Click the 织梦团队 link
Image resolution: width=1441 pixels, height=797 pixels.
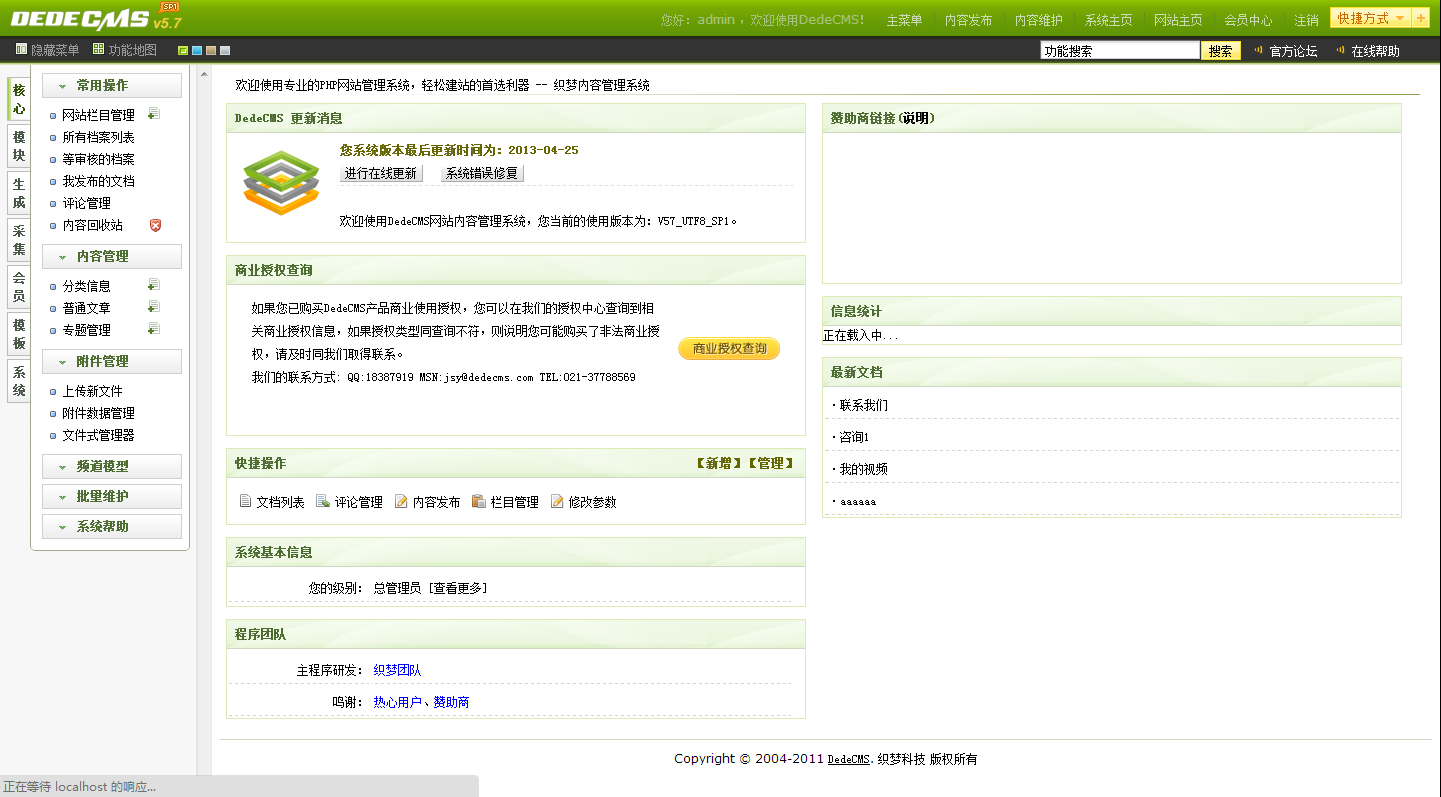click(397, 670)
